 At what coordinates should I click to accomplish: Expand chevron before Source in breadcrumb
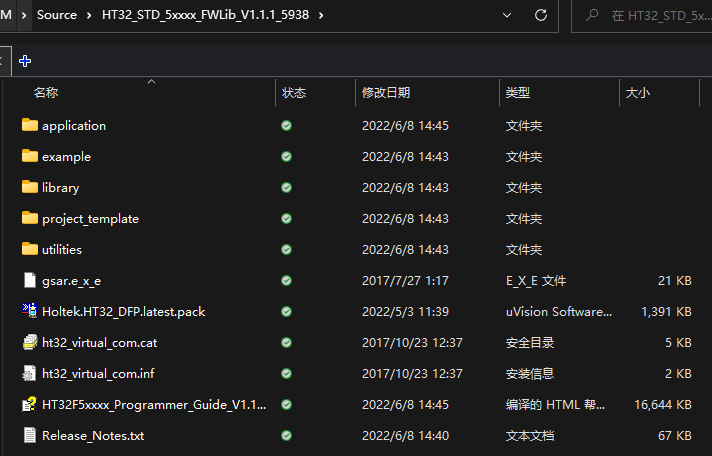pos(24,15)
